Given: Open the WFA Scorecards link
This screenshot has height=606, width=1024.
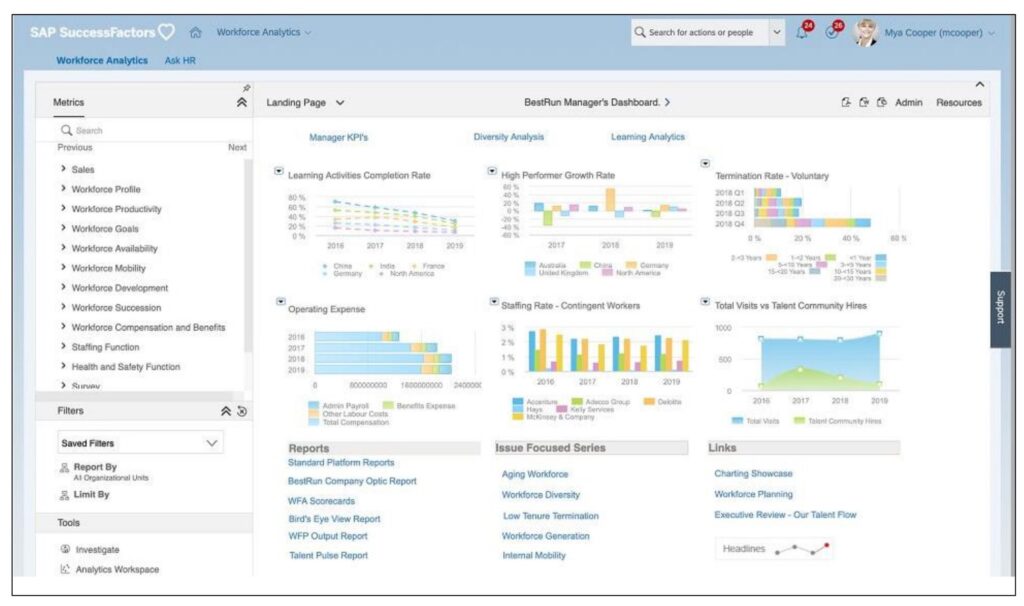Looking at the screenshot, I should (321, 501).
